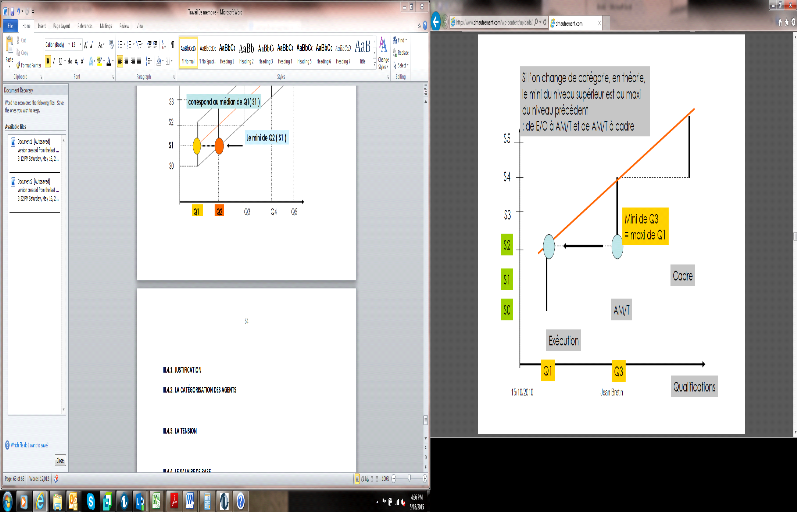The height and width of the screenshot is (512, 797).
Task: Apply numbered list formatting icon
Action: click(129, 45)
